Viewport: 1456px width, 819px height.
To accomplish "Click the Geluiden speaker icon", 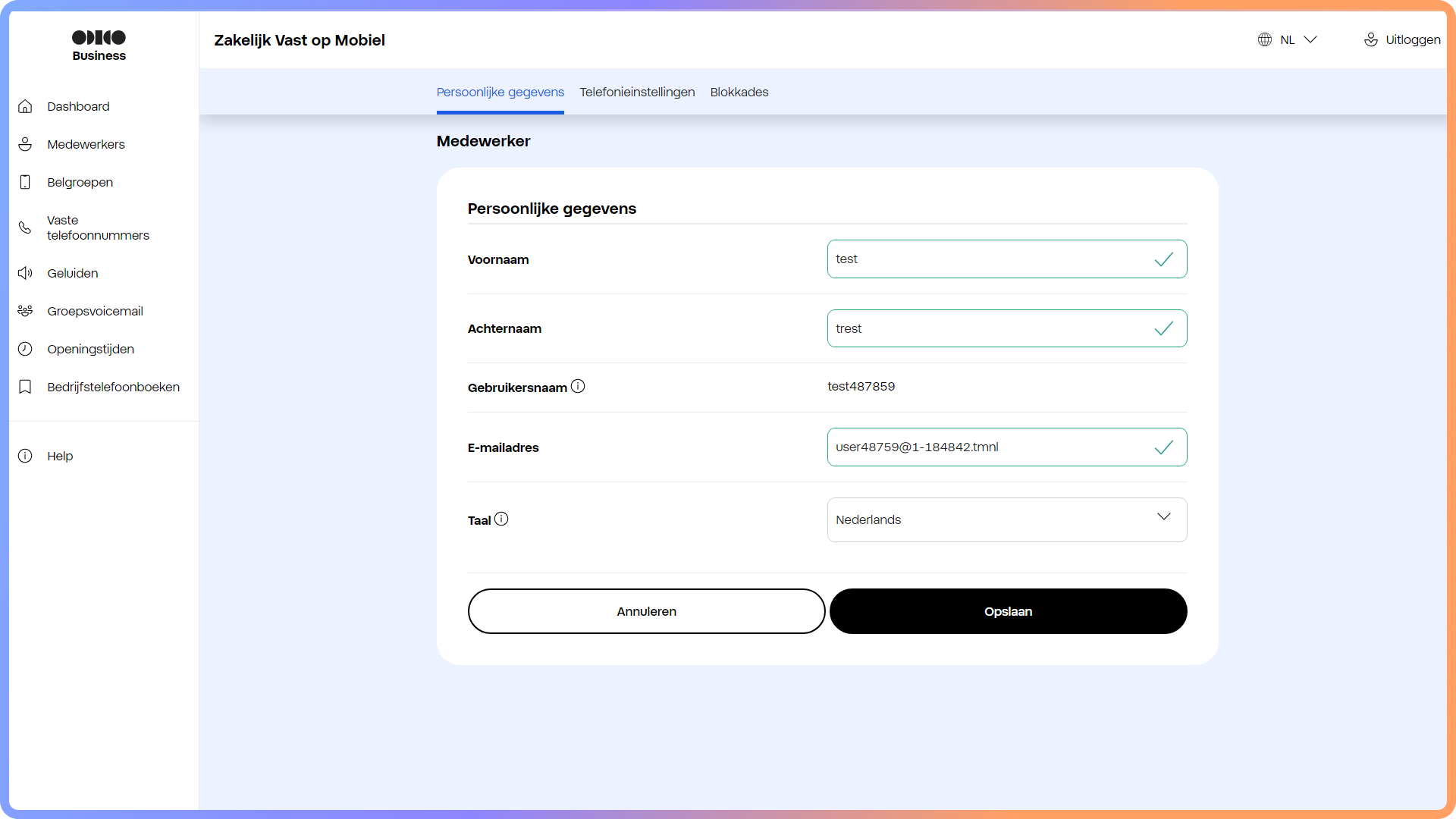I will (25, 273).
